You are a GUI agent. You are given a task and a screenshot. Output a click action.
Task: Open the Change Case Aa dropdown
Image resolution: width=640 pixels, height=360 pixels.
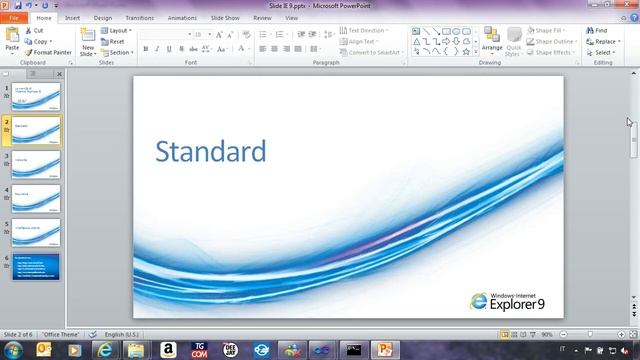pos(222,49)
